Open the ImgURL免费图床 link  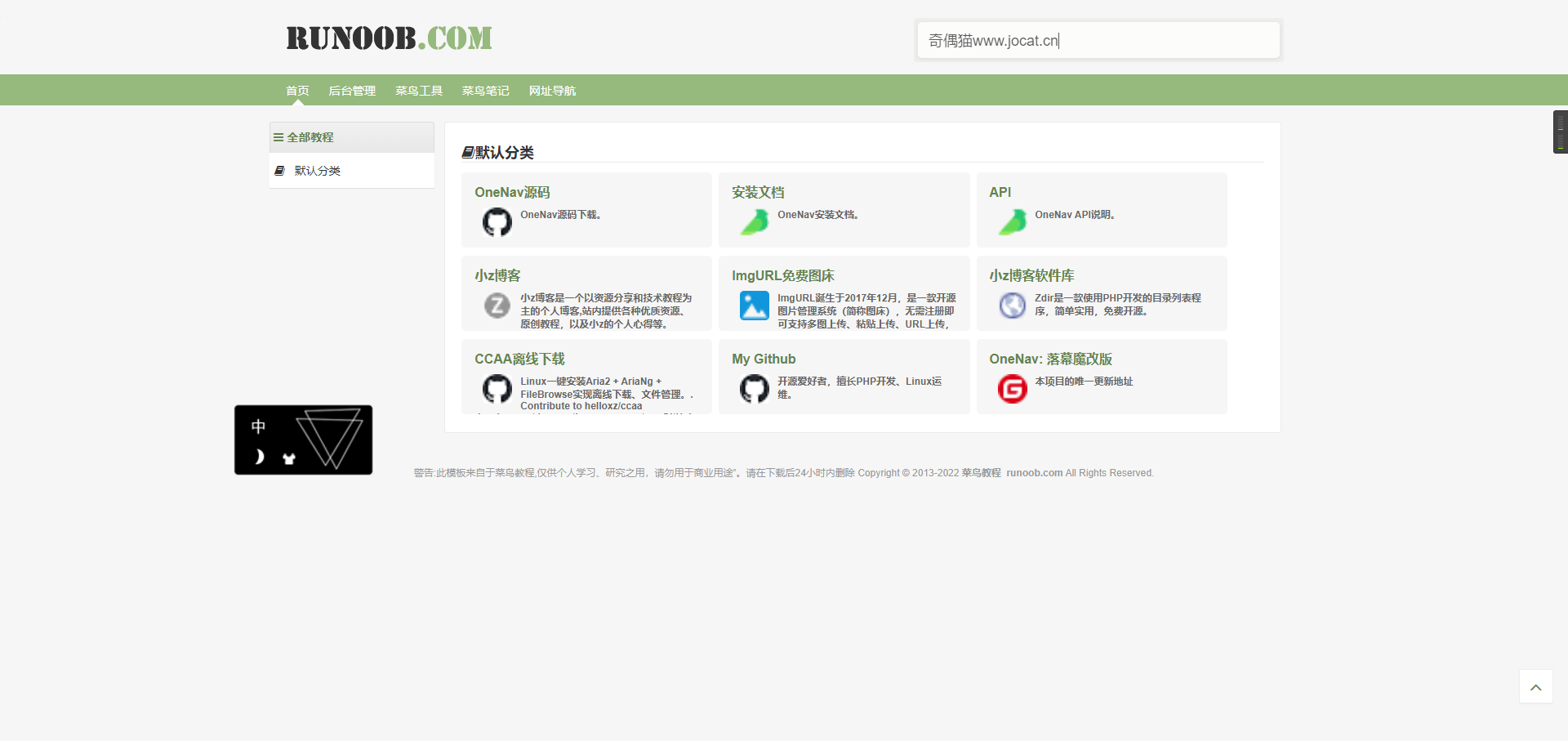[x=783, y=275]
